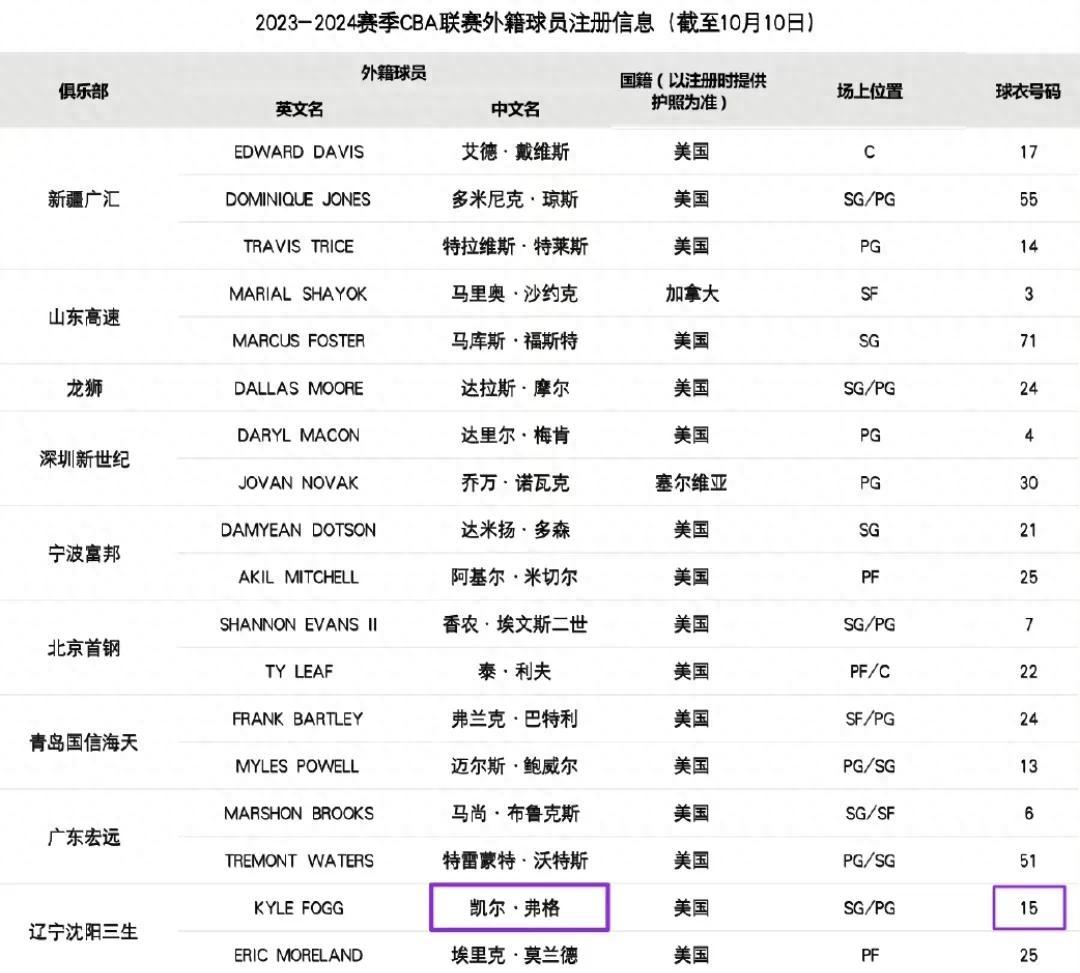The image size is (1080, 973).
Task: Click the 塞尔维亚 nationality cell
Action: [691, 483]
